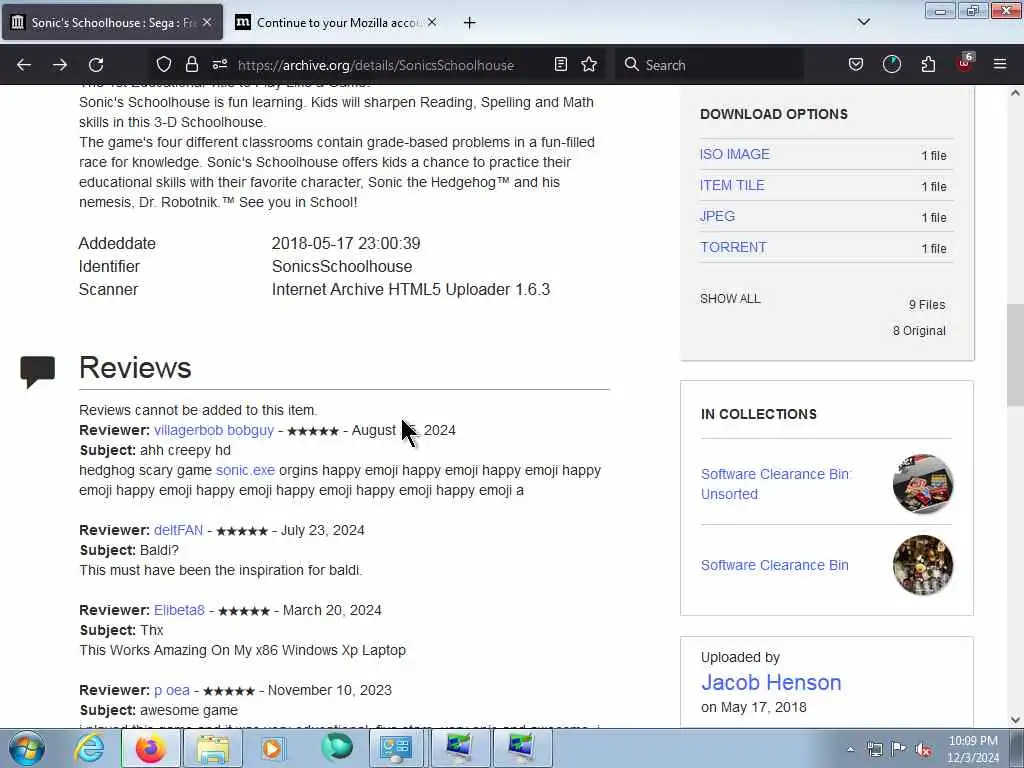The image size is (1024, 768).
Task: Click Software Clearance Bin round thumbnail
Action: click(923, 565)
